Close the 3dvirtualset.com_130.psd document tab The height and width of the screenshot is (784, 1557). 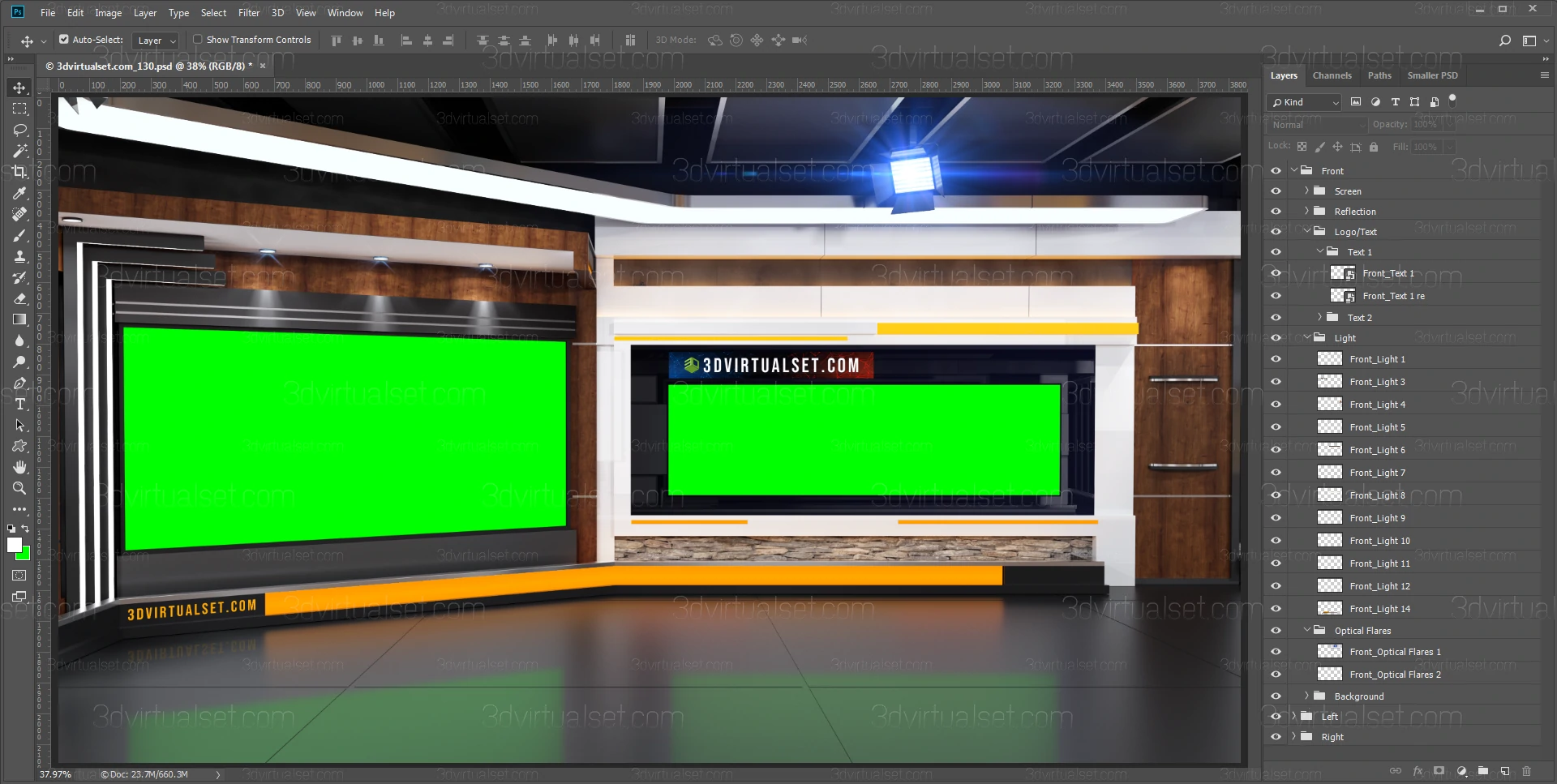(x=263, y=66)
